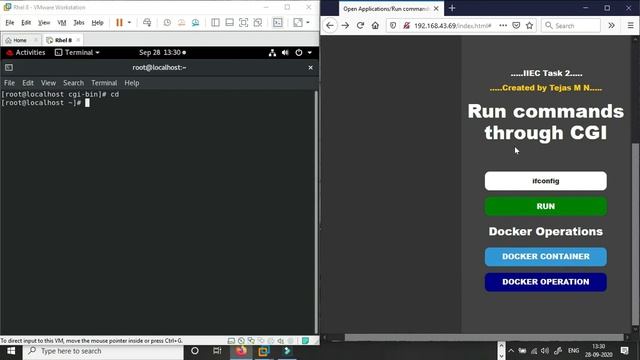Show console view icon in VMware toolbar

point(278,22)
